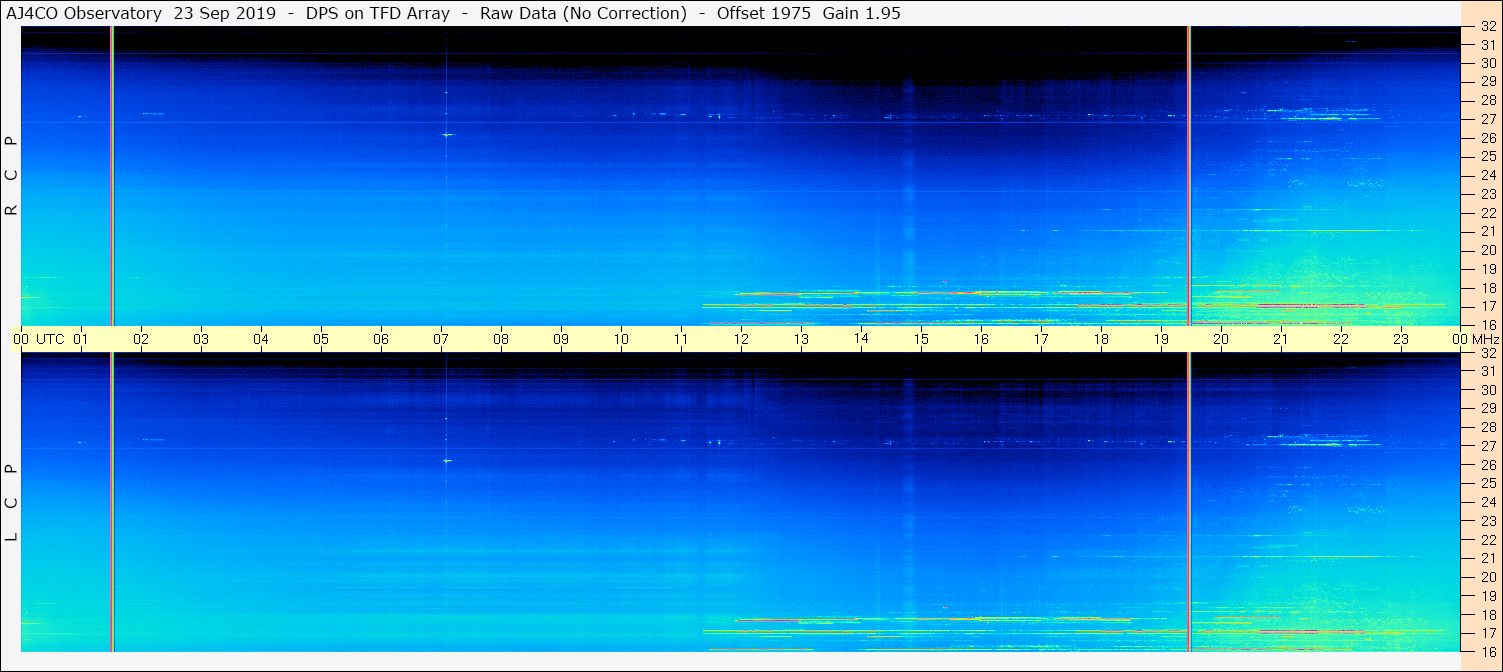Click the red vertical line in RCP panel
The height and width of the screenshot is (672, 1503).
(111, 176)
